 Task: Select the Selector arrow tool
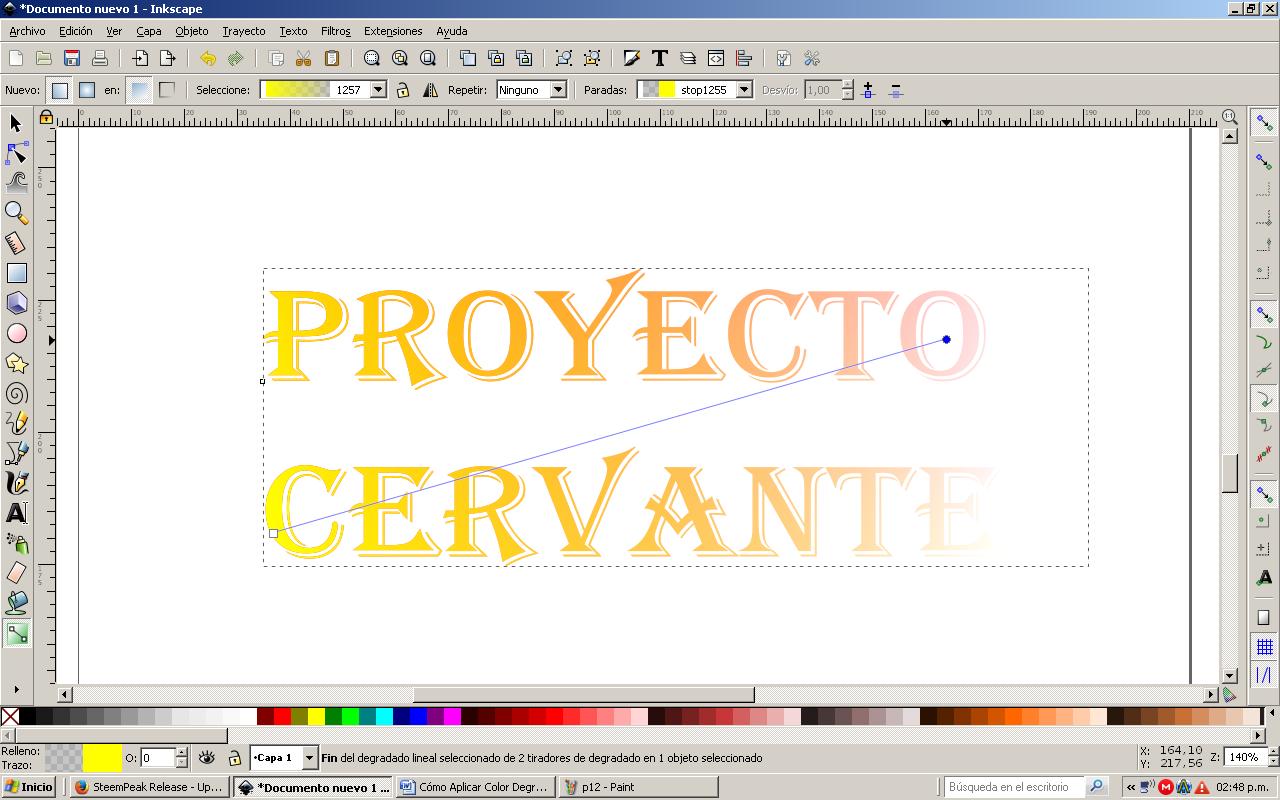coord(16,123)
